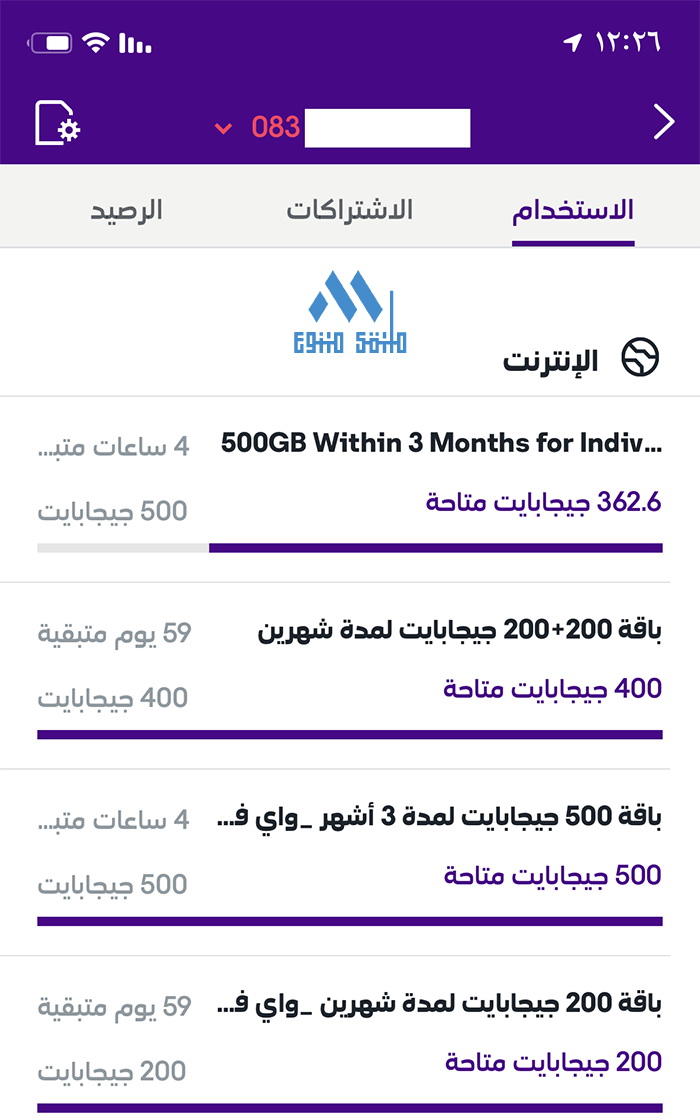Tap the blue watermark logo

point(350,313)
